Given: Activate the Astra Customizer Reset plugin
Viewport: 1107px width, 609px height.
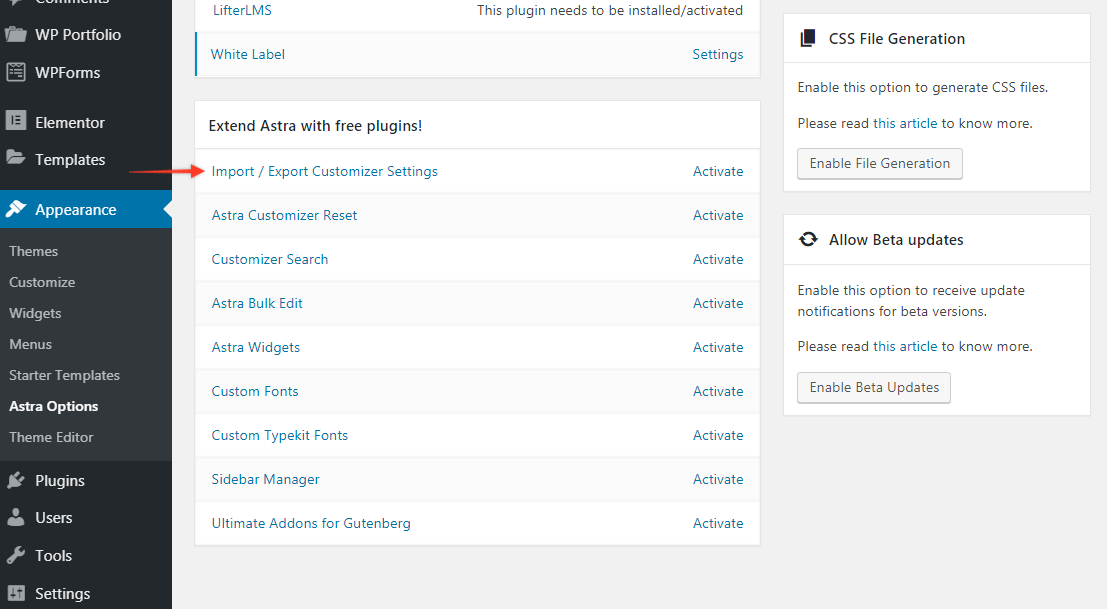Looking at the screenshot, I should [718, 215].
